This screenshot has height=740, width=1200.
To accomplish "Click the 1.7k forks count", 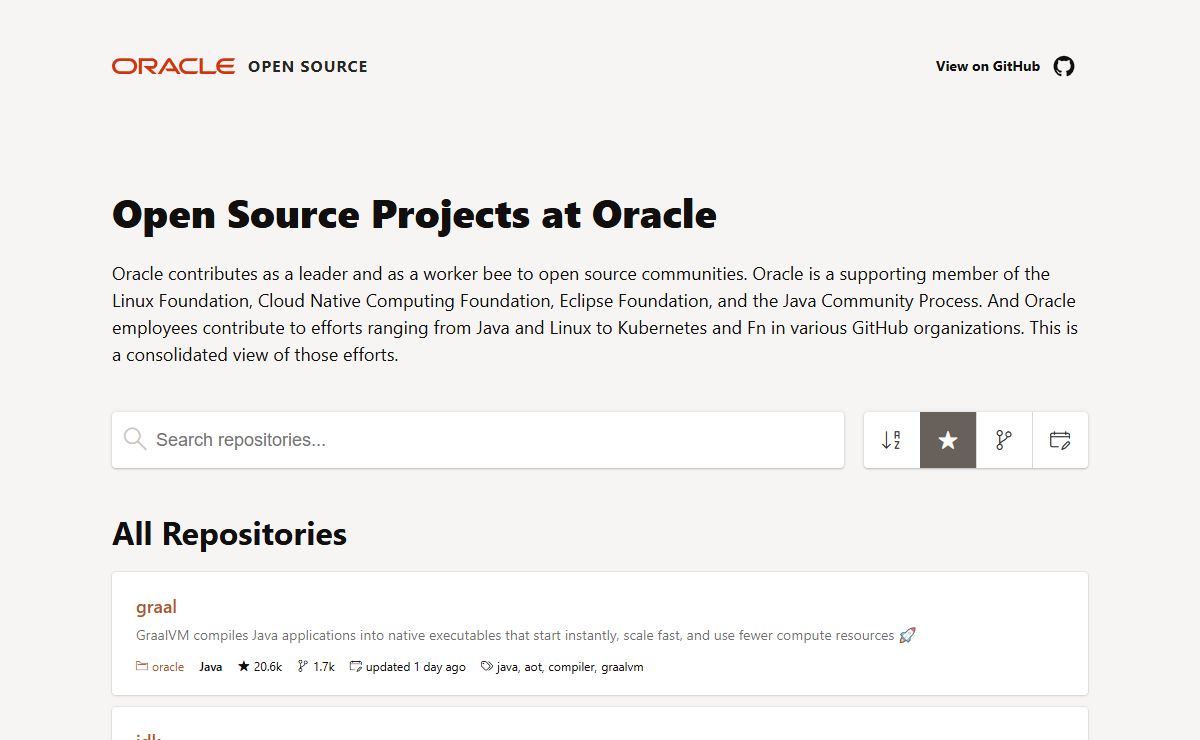I will pos(324,667).
